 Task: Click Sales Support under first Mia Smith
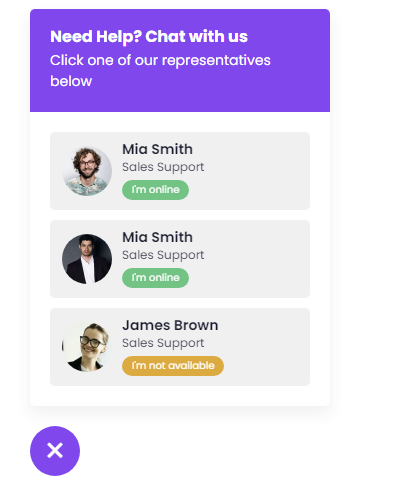[x=163, y=167]
